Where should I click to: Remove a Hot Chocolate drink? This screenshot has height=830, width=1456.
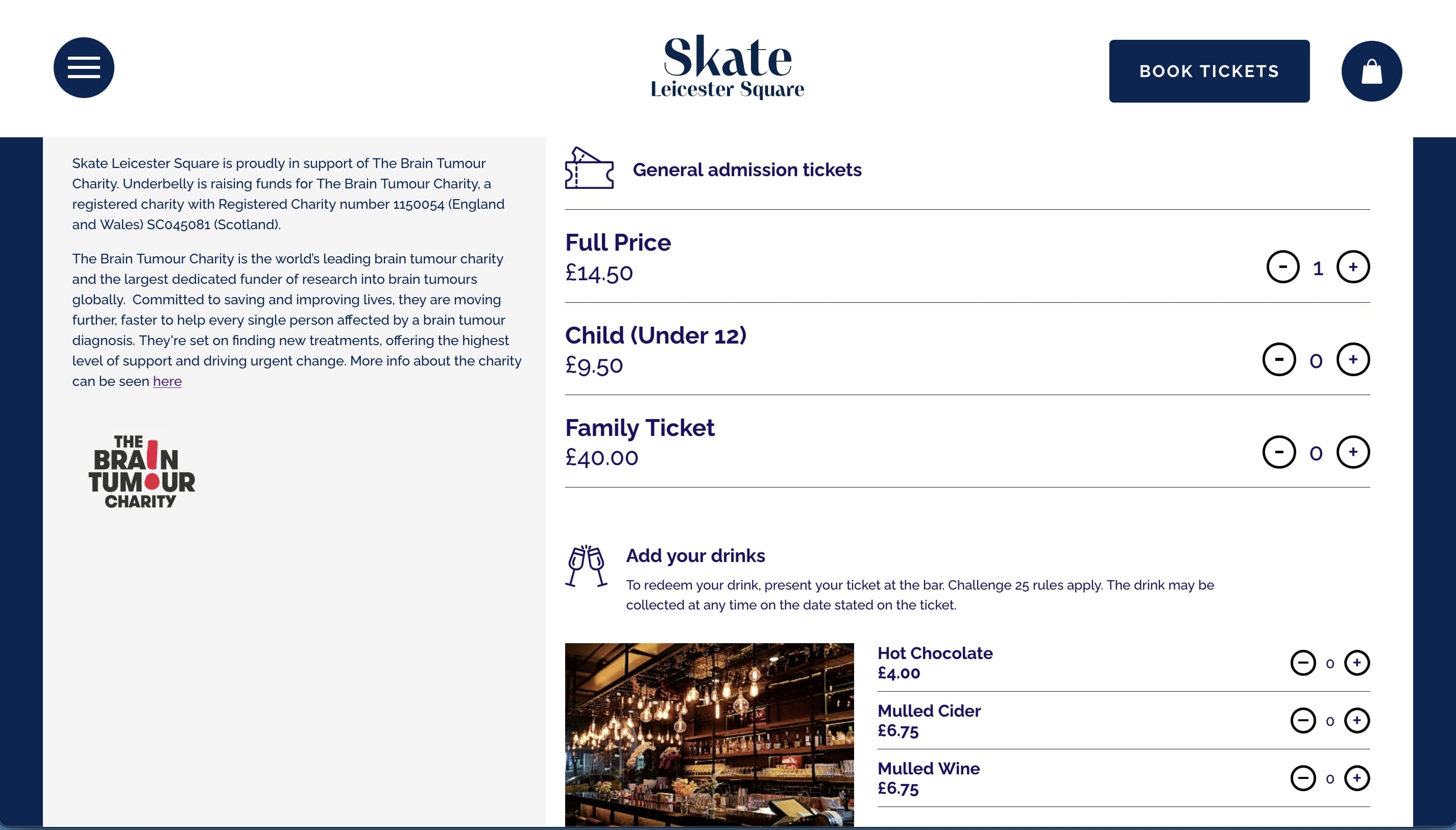[x=1303, y=663]
